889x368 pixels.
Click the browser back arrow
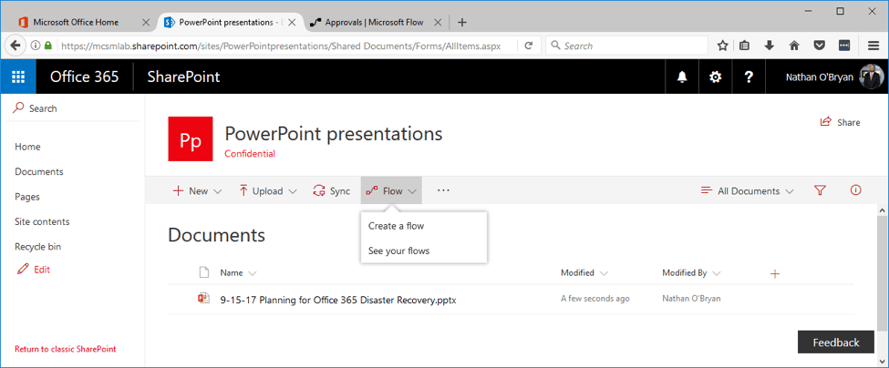pyautogui.click(x=15, y=46)
